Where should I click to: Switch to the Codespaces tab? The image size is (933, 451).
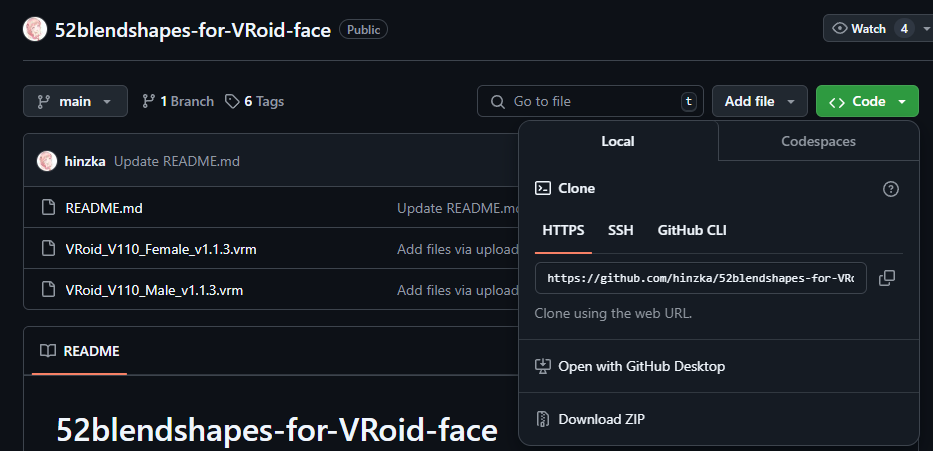click(818, 141)
